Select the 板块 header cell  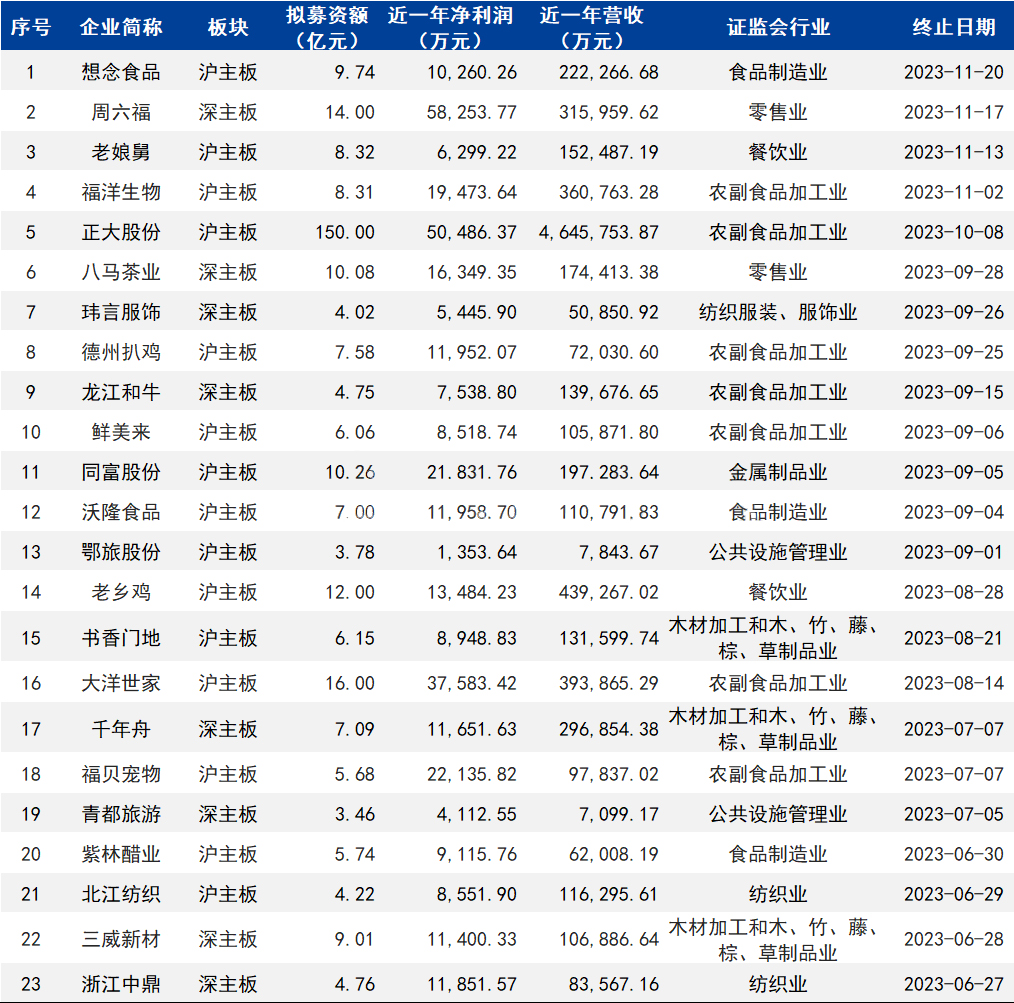(228, 27)
